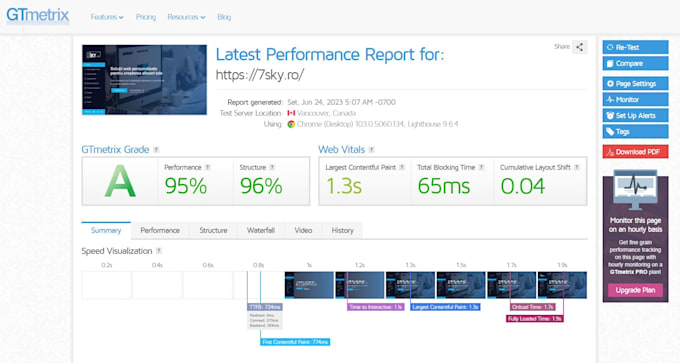Click the filmstrip frame under the 1.5s label
The image size is (680, 363).
(461, 285)
